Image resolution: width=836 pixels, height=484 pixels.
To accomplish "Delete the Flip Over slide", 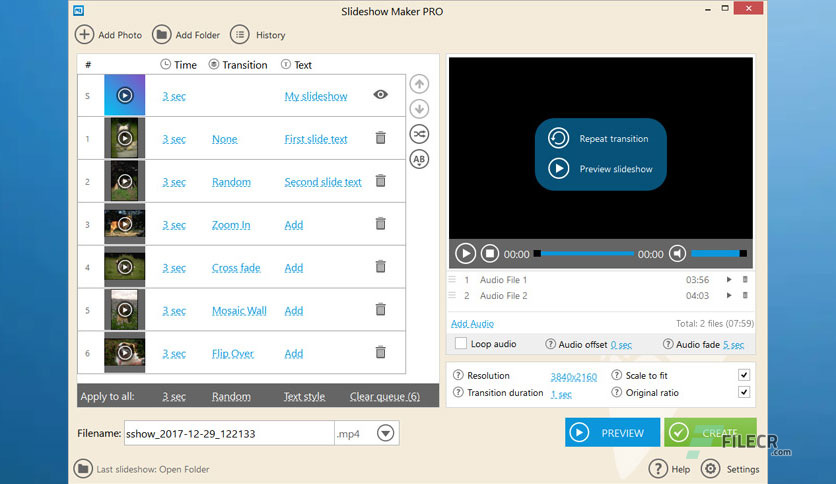I will [380, 352].
